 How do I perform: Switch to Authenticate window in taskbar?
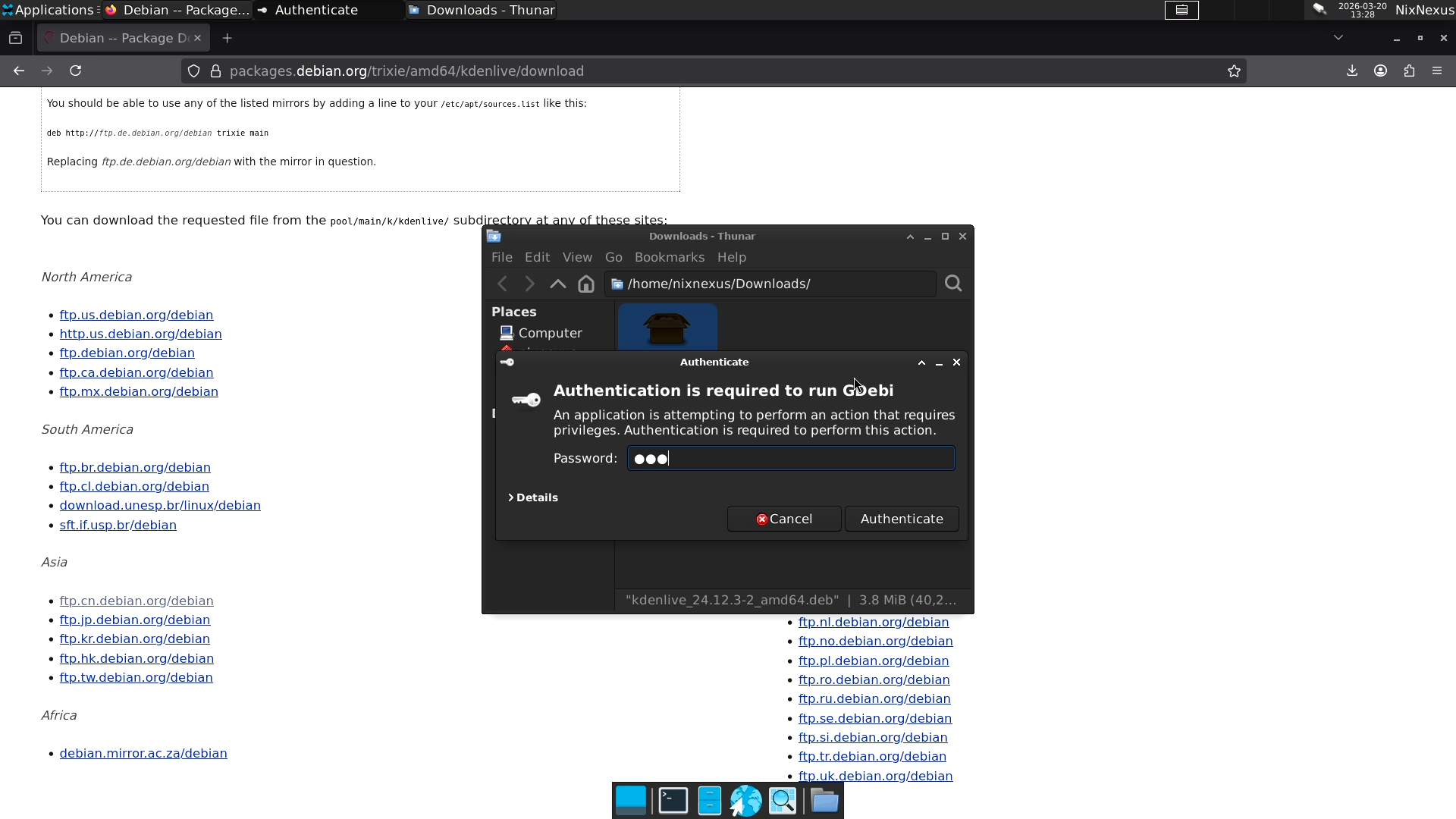tap(328, 10)
